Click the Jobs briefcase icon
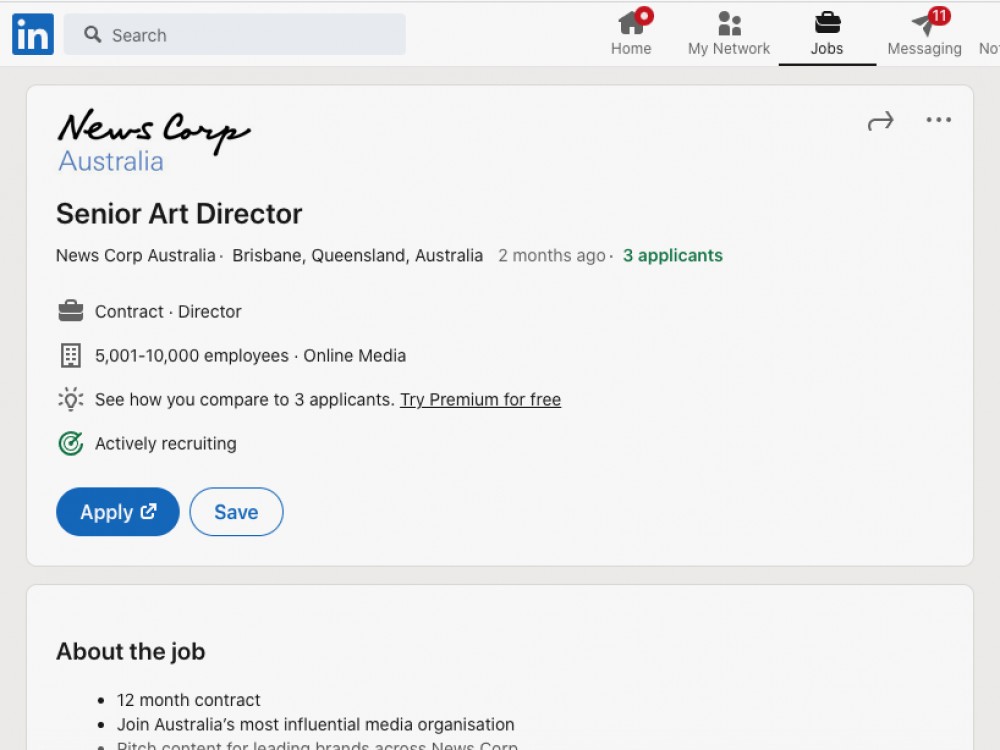The width and height of the screenshot is (1000, 750). tap(827, 23)
